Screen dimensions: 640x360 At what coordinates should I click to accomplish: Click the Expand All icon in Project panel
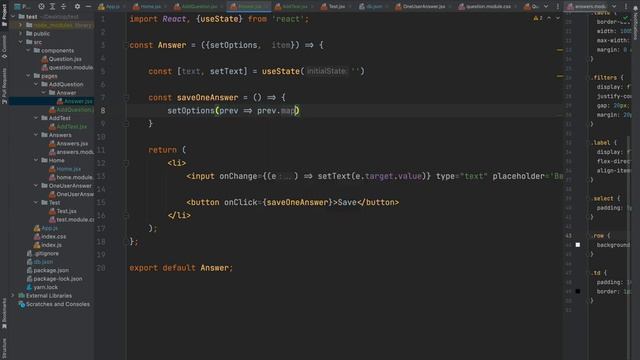(53, 7)
